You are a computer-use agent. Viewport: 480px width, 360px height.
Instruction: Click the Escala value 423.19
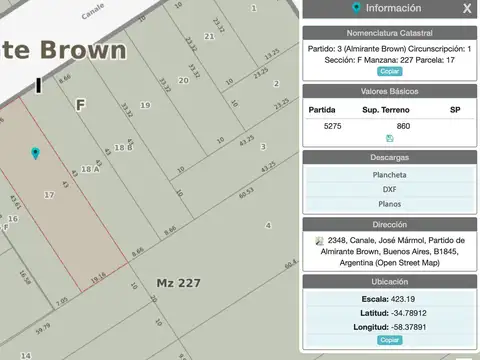tap(403, 299)
